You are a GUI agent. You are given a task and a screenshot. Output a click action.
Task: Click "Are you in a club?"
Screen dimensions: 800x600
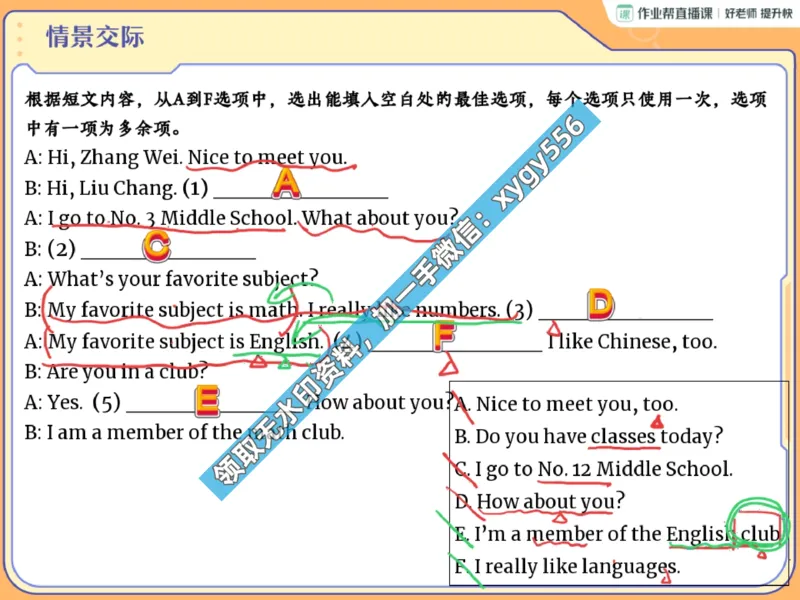click(x=128, y=371)
